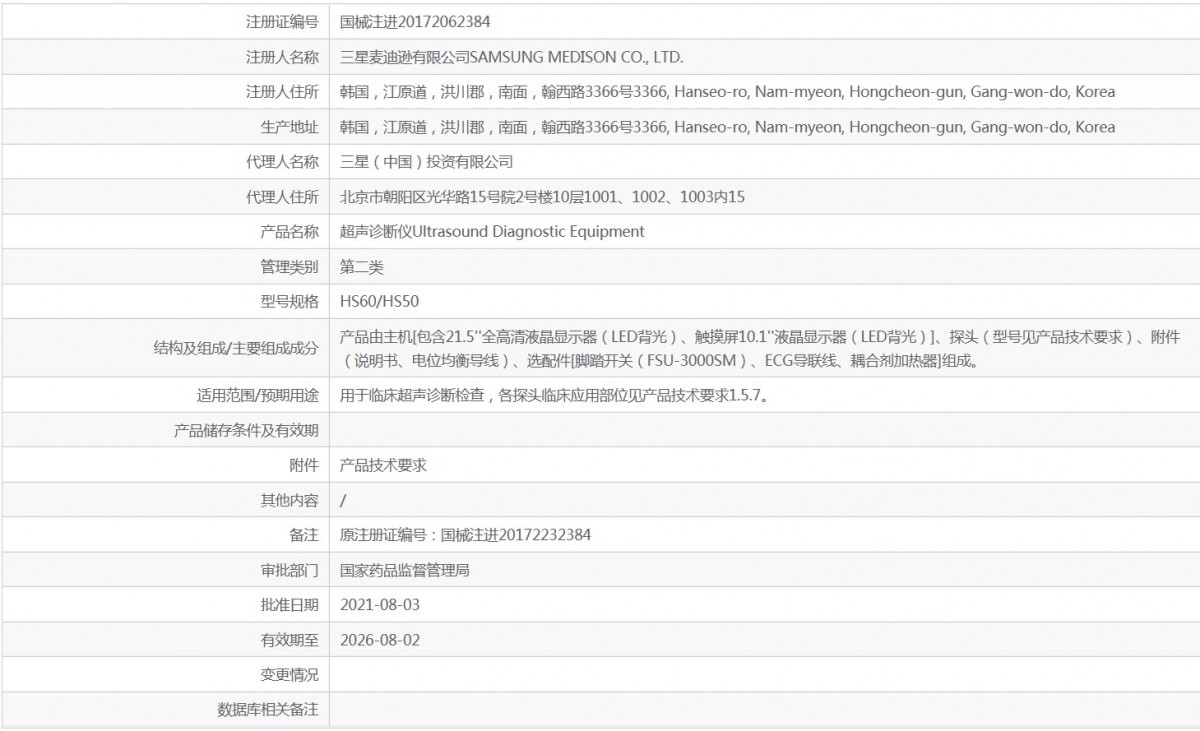Click the 有效期至 label
Viewport: 1200px width, 731px height.
[289, 640]
